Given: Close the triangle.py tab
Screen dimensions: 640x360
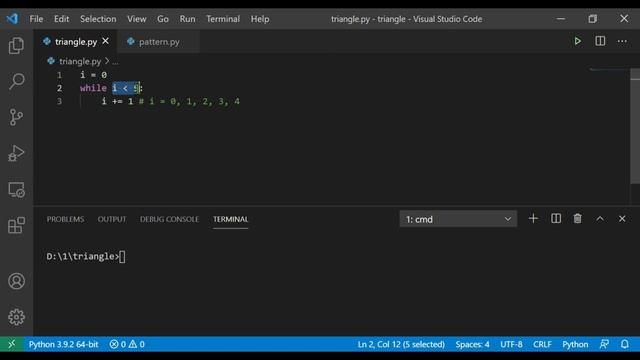Looking at the screenshot, I should [x=106, y=41].
